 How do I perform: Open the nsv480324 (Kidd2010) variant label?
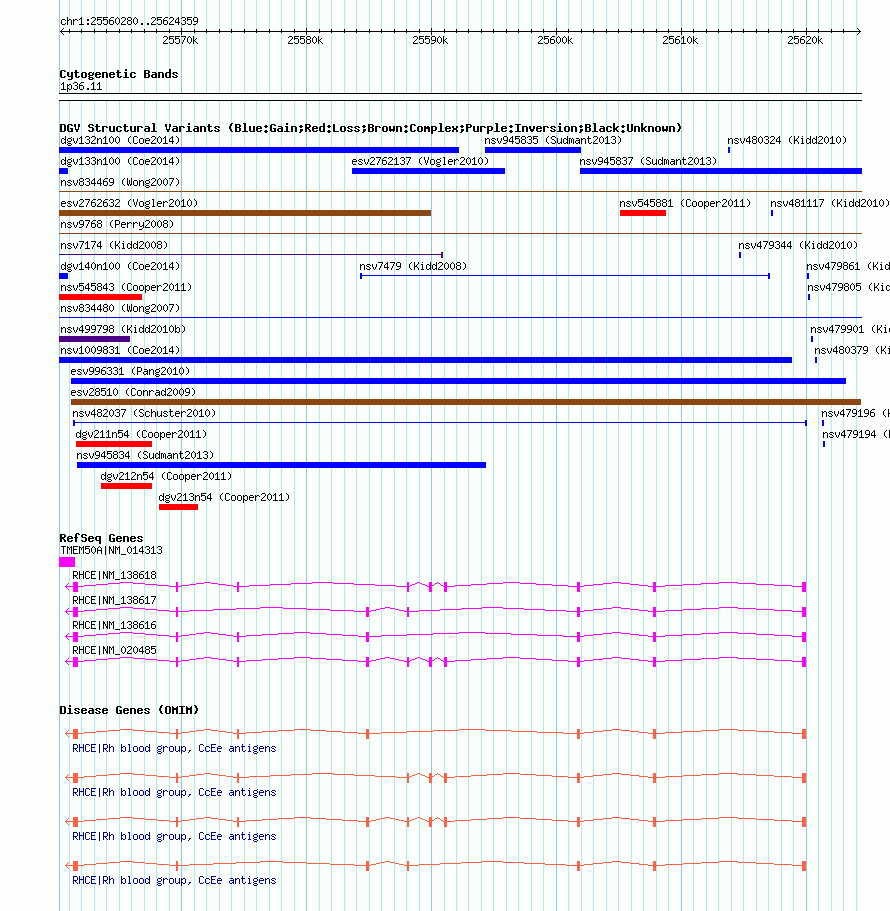787,140
